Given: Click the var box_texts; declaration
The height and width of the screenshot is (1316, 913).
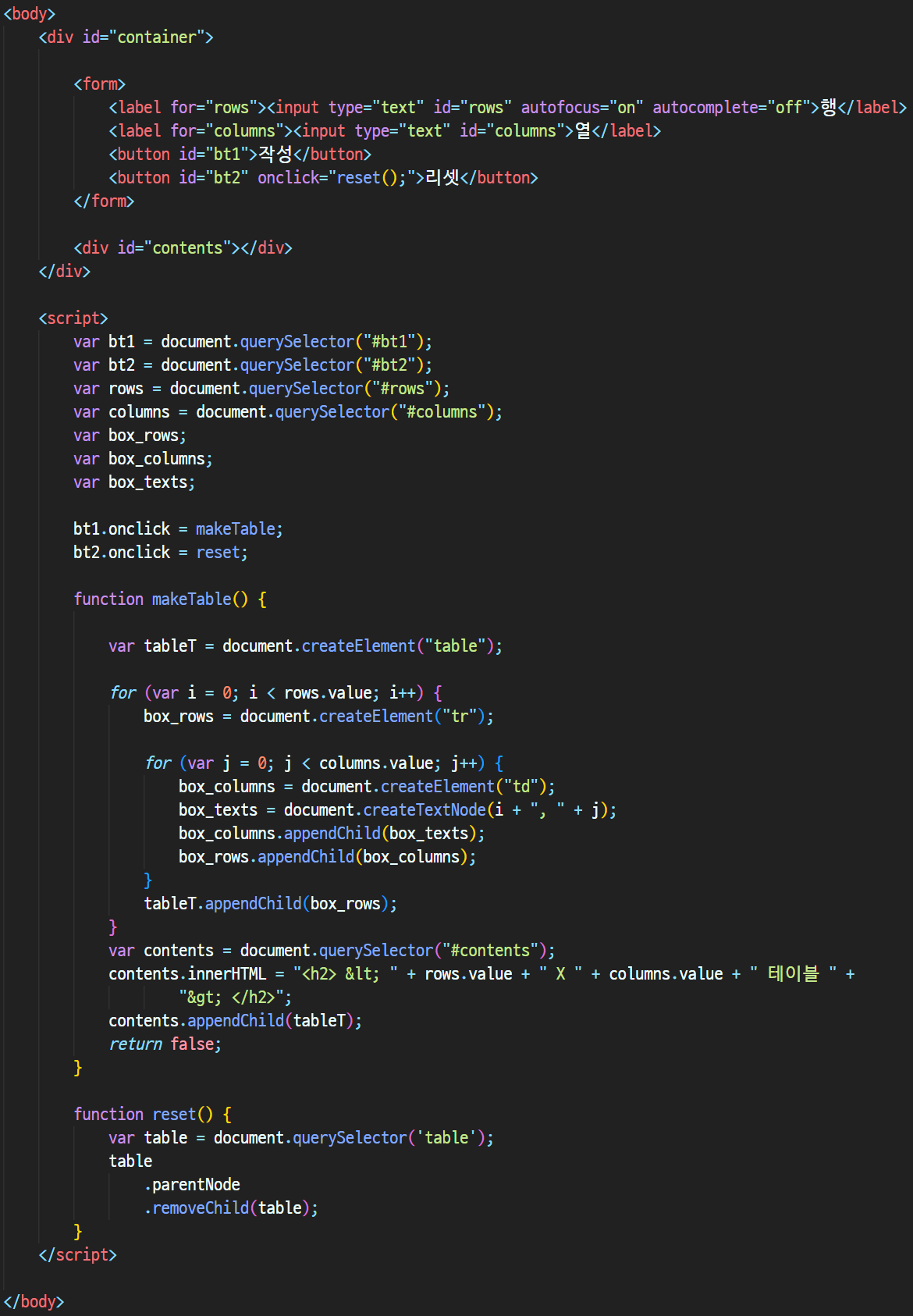Looking at the screenshot, I should pos(134,482).
